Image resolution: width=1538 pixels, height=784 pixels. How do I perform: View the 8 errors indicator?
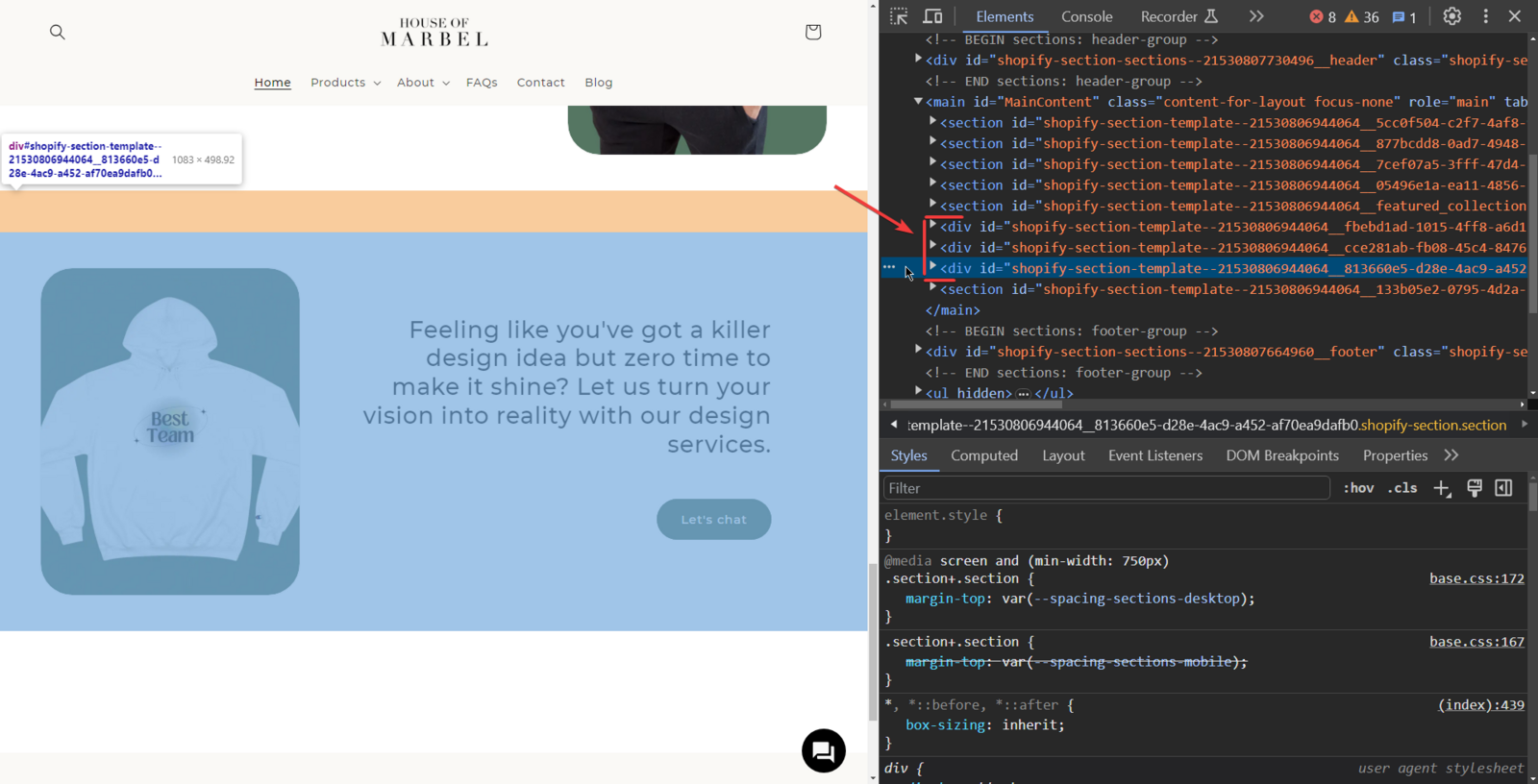point(1323,17)
